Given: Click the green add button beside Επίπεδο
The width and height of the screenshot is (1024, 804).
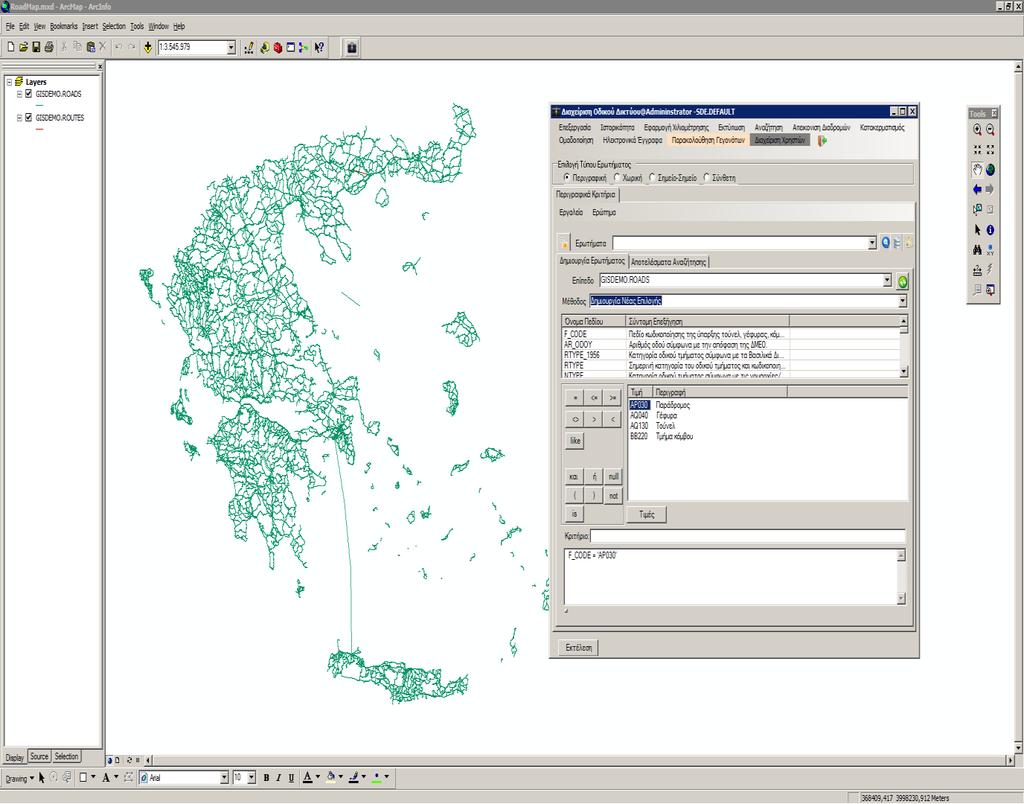Looking at the screenshot, I should (x=903, y=281).
